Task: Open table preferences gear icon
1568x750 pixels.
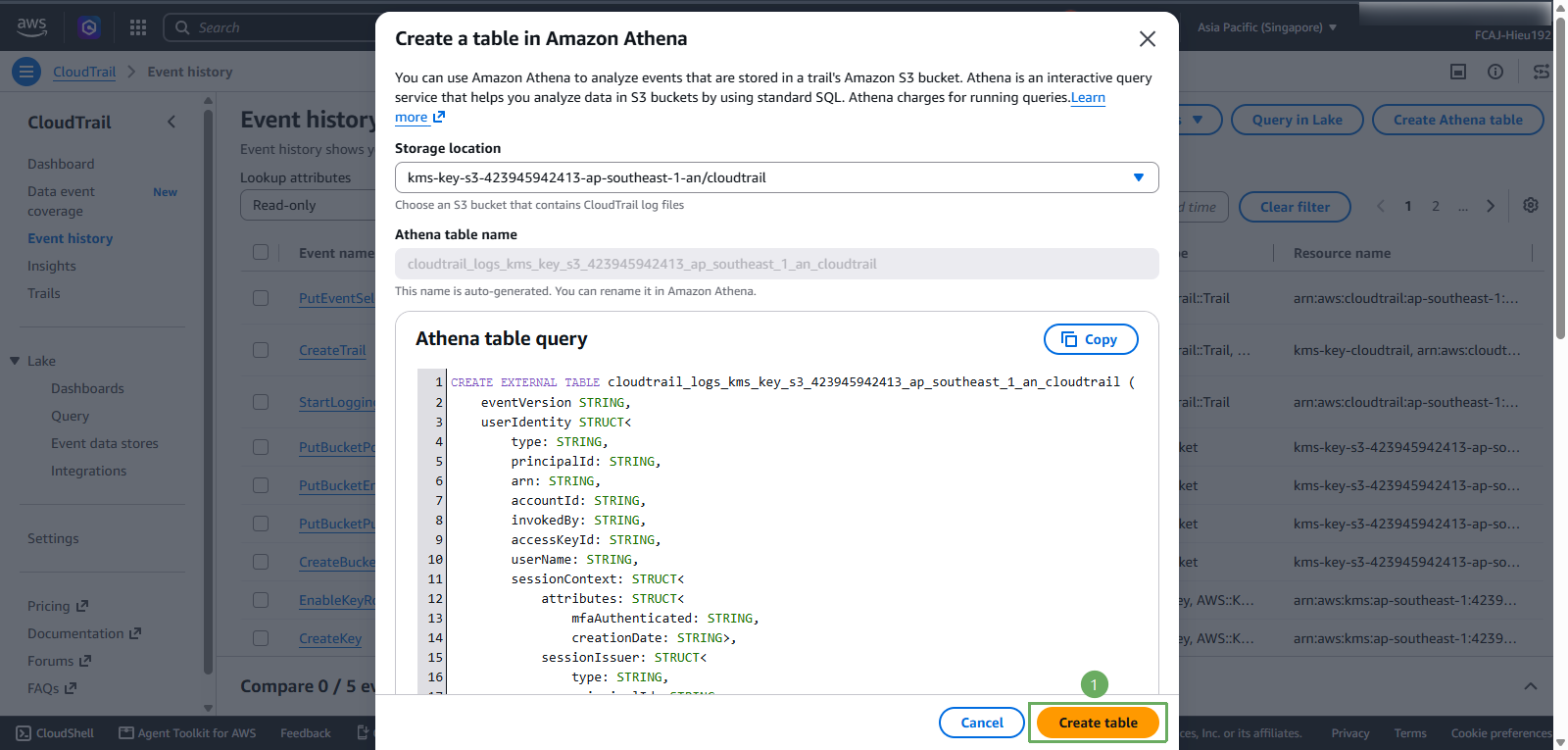Action: point(1531,205)
